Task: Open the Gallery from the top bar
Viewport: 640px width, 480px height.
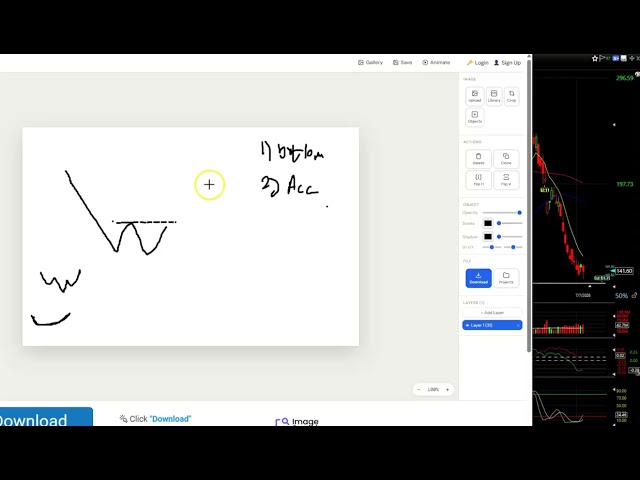Action: point(370,62)
